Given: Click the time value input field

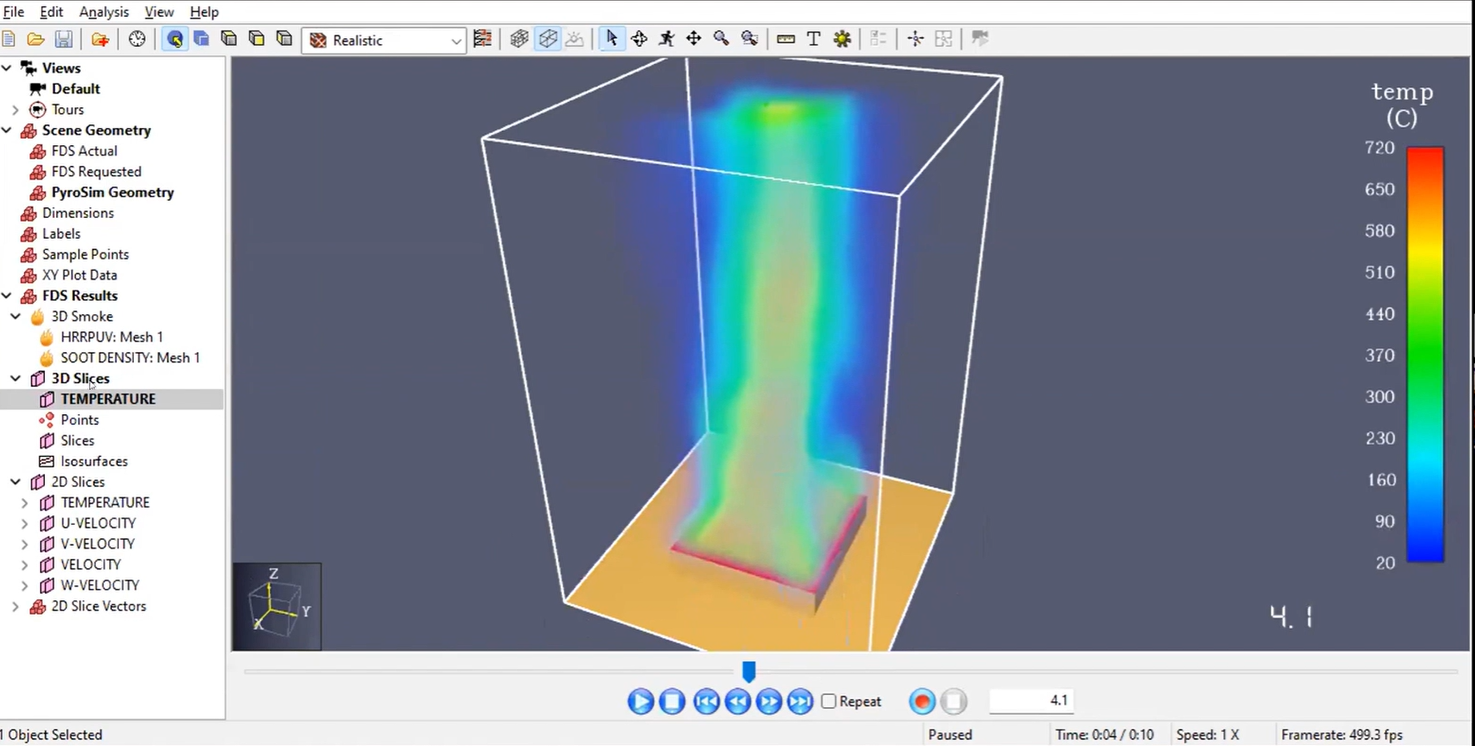Looking at the screenshot, I should (1031, 701).
